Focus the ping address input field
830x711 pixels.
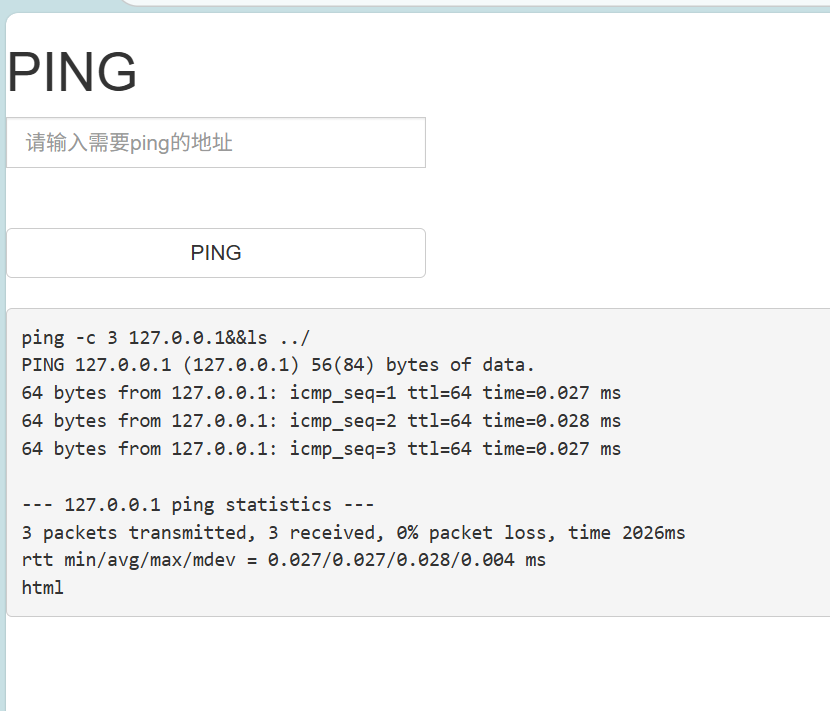tap(216, 142)
